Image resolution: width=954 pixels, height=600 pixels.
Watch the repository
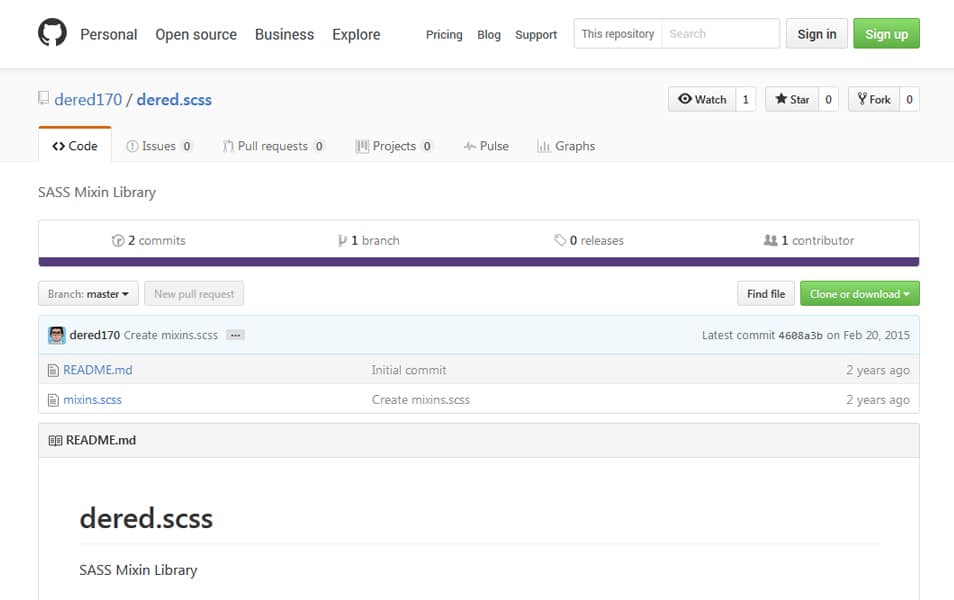pos(702,99)
